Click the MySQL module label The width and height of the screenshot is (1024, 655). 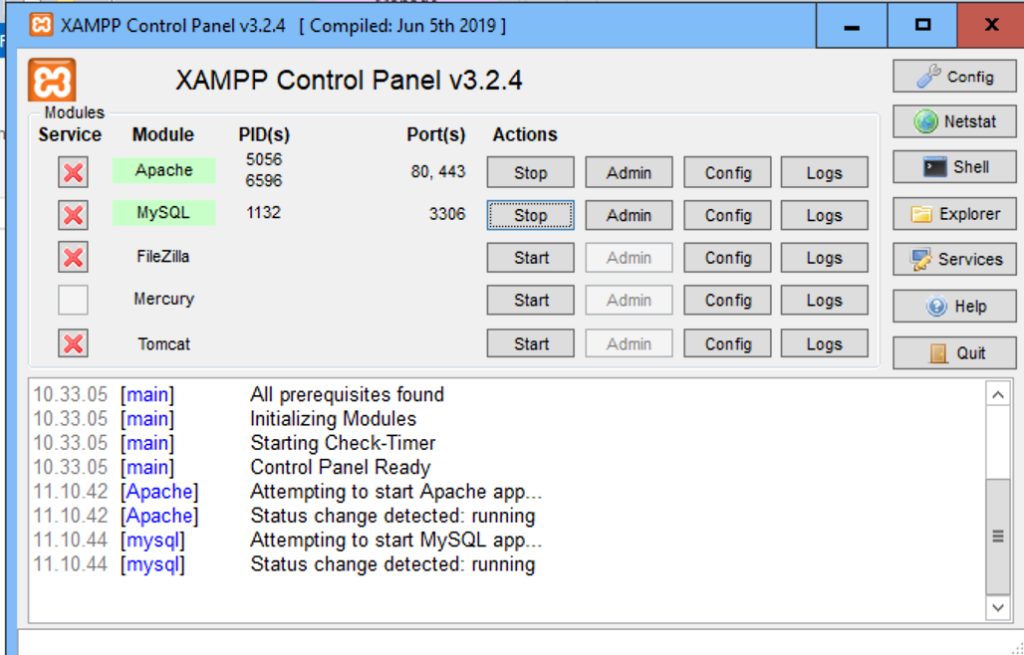pos(164,213)
